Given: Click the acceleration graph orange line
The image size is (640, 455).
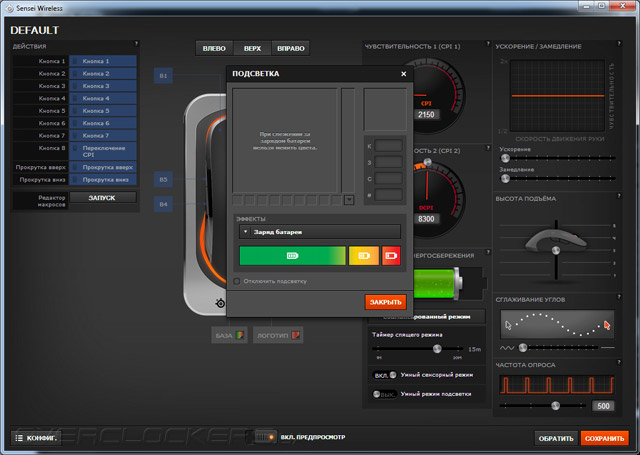Looking at the screenshot, I should pyautogui.click(x=558, y=96).
